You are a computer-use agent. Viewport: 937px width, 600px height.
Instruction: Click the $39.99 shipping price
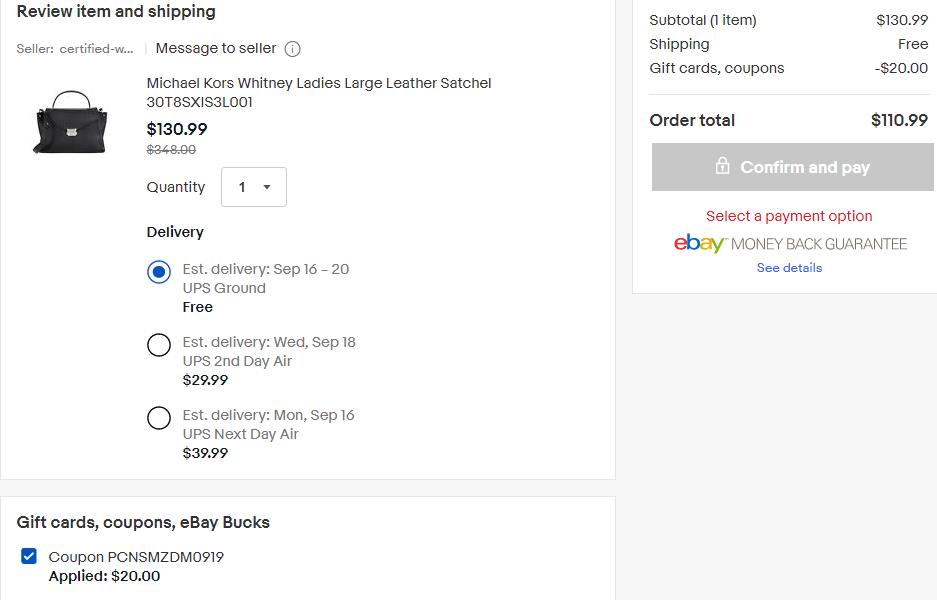[205, 453]
